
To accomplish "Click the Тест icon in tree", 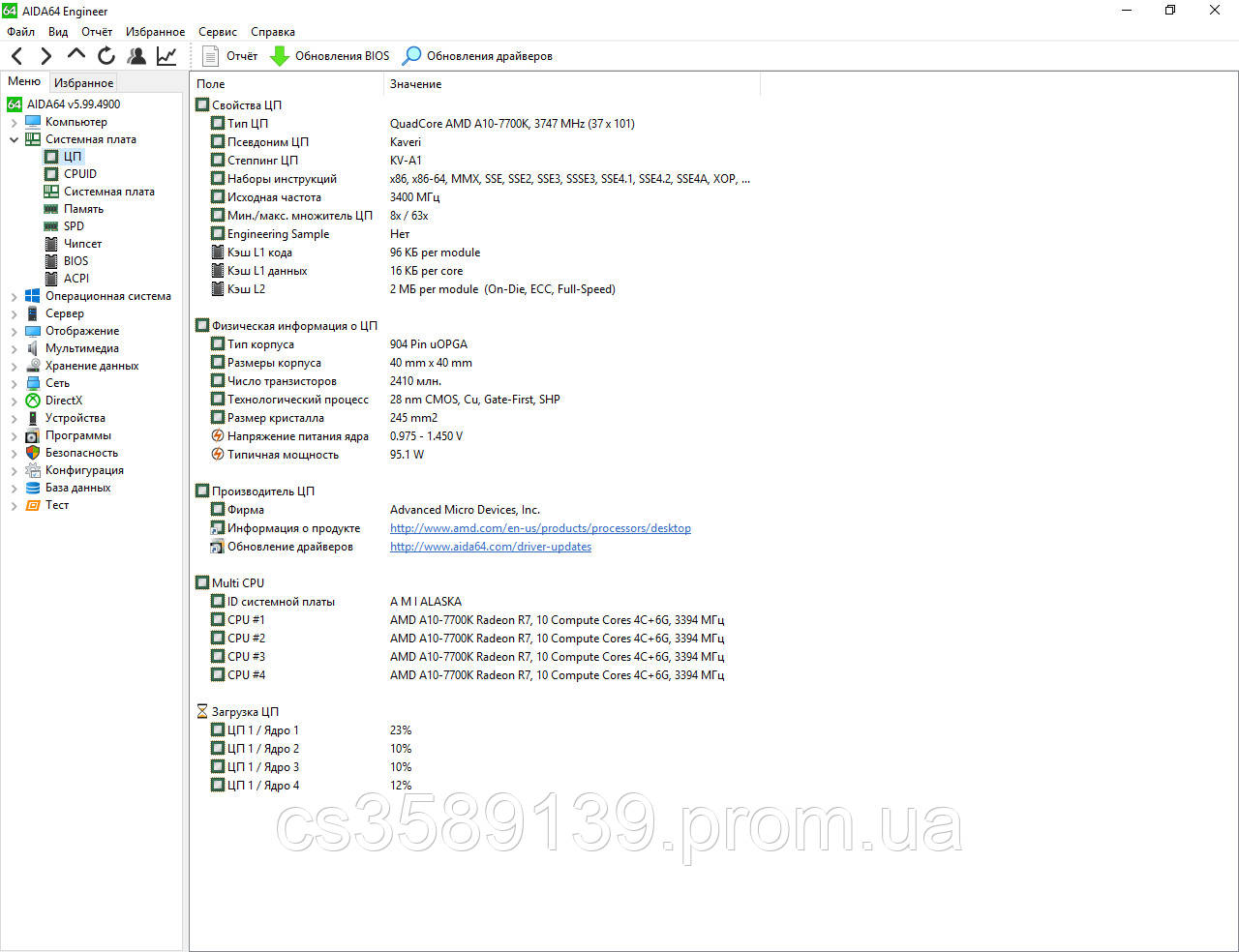I will 33,505.
